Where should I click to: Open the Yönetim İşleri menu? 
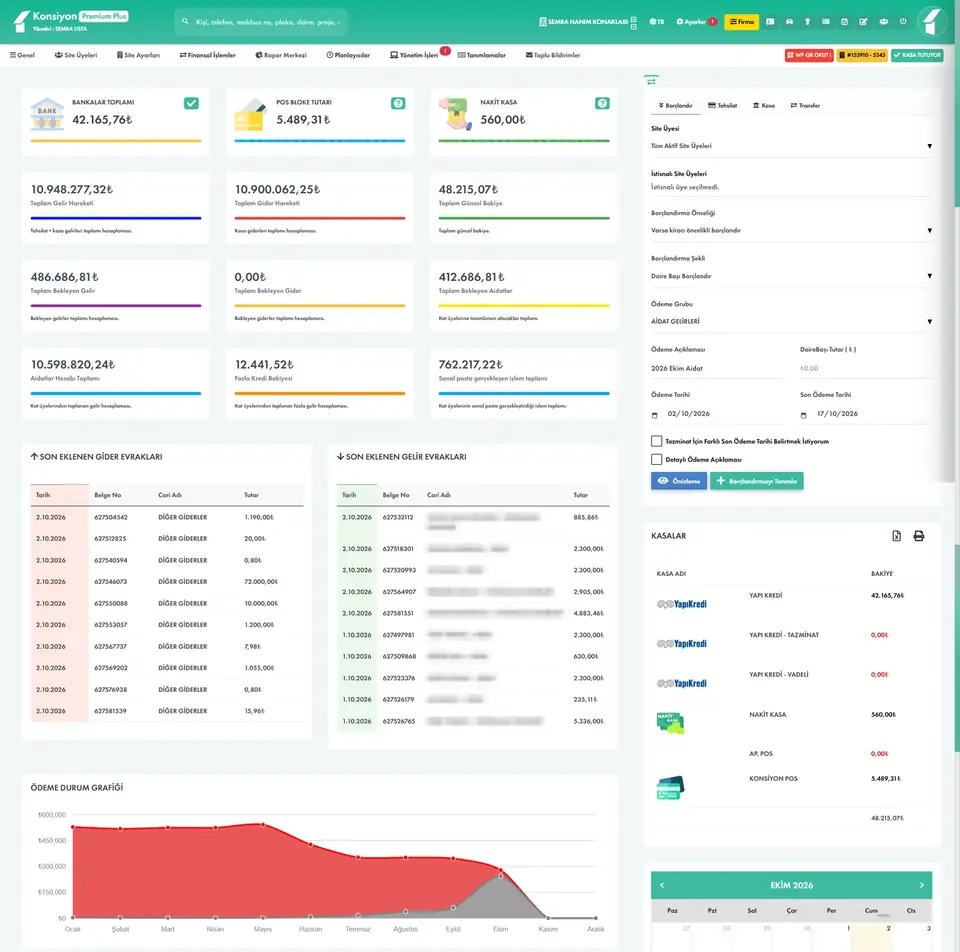(414, 55)
